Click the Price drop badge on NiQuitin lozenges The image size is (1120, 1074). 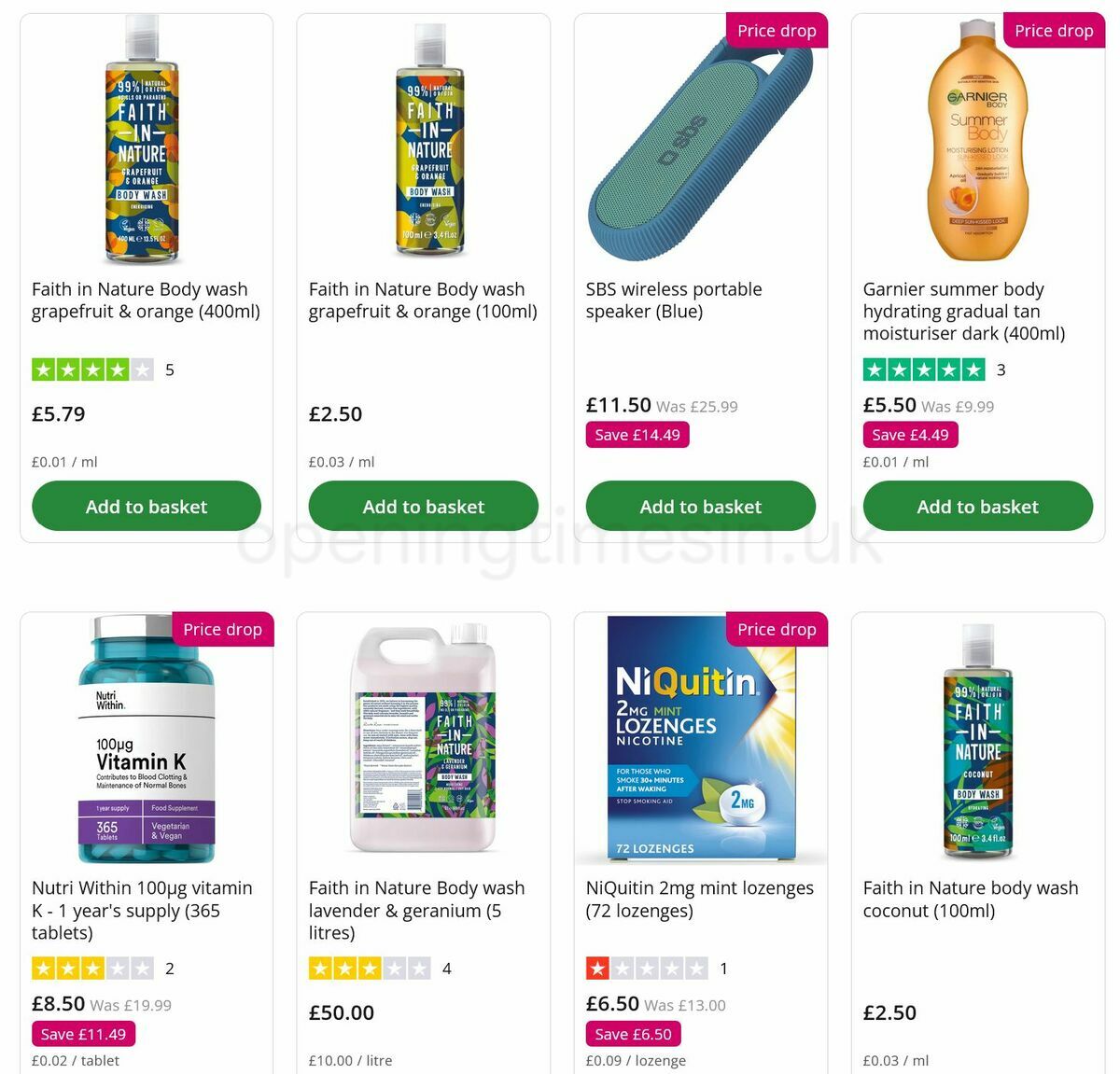tap(777, 630)
